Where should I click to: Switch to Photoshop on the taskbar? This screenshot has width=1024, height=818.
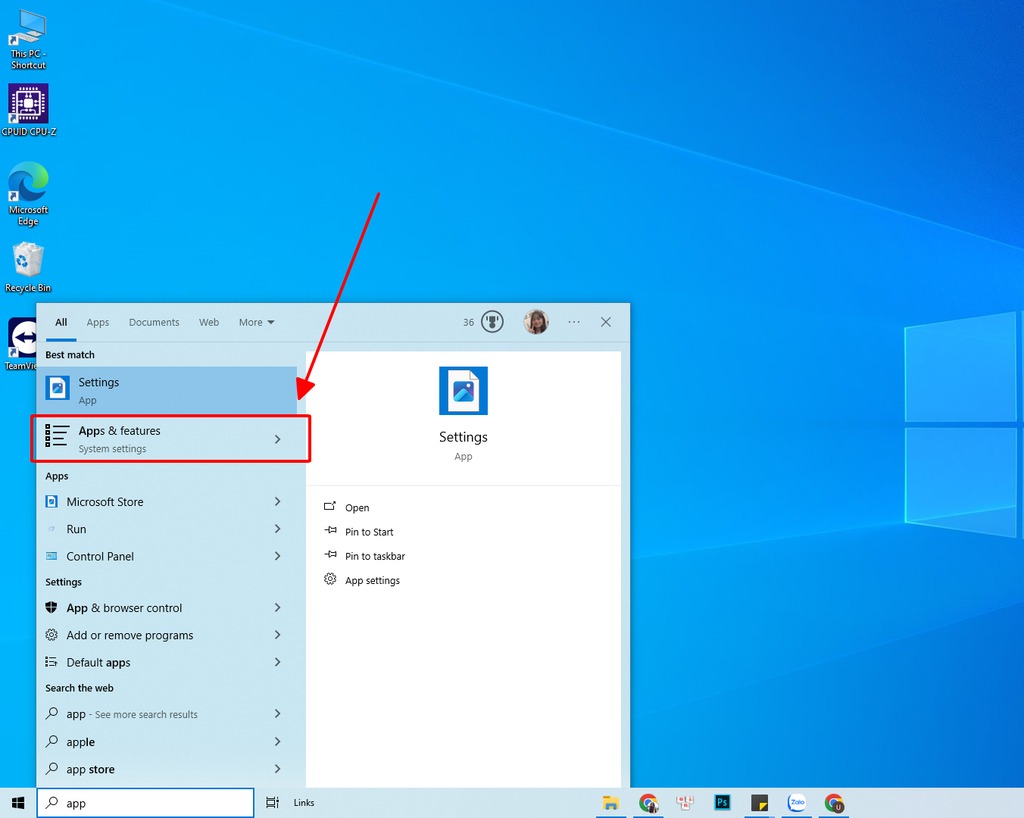tap(722, 802)
